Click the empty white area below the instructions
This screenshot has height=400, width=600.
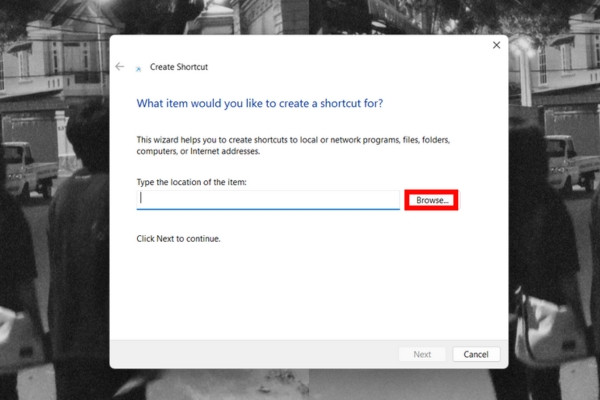tap(309, 293)
